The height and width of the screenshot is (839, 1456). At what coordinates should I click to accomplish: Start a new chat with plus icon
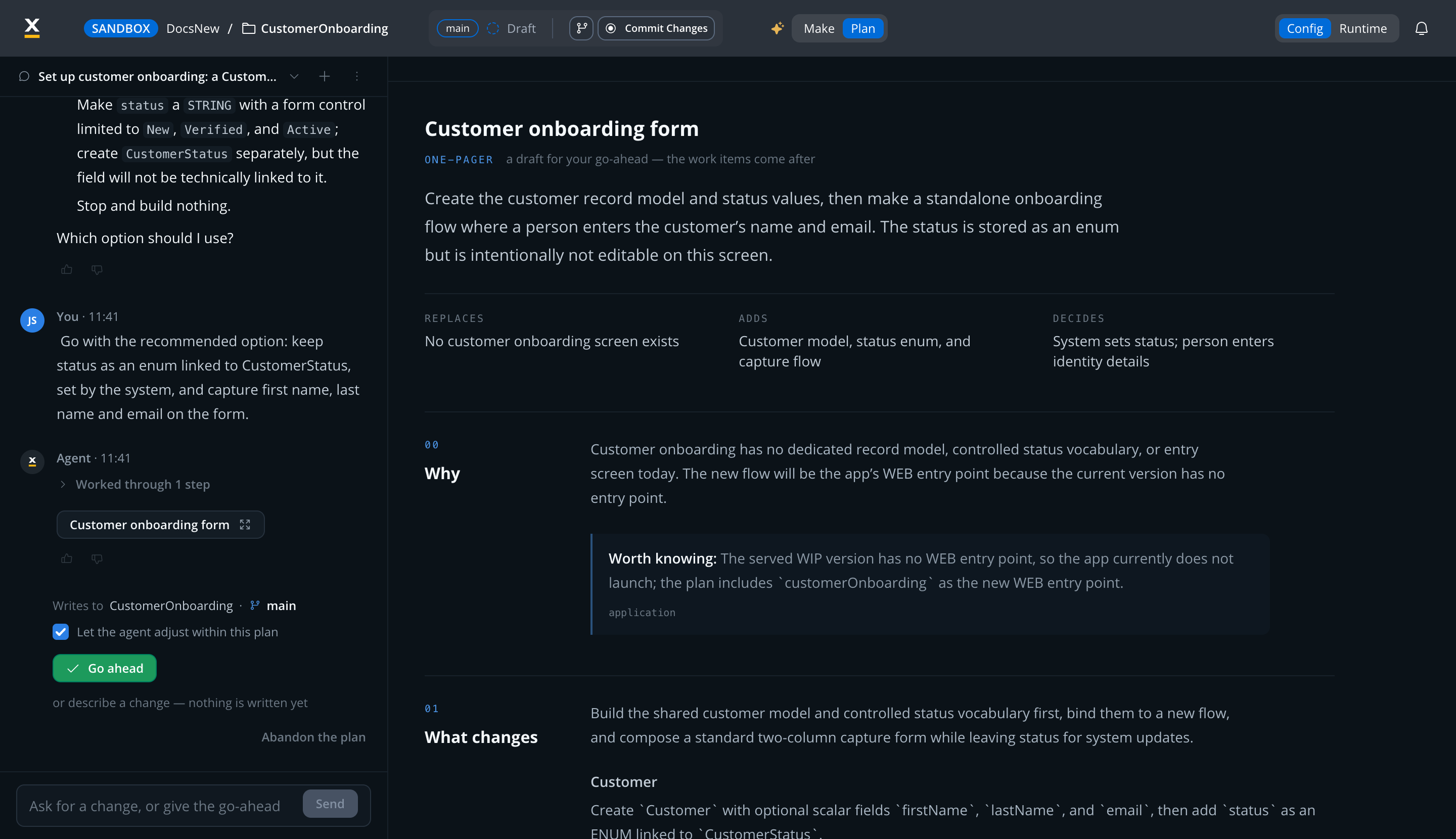point(325,76)
